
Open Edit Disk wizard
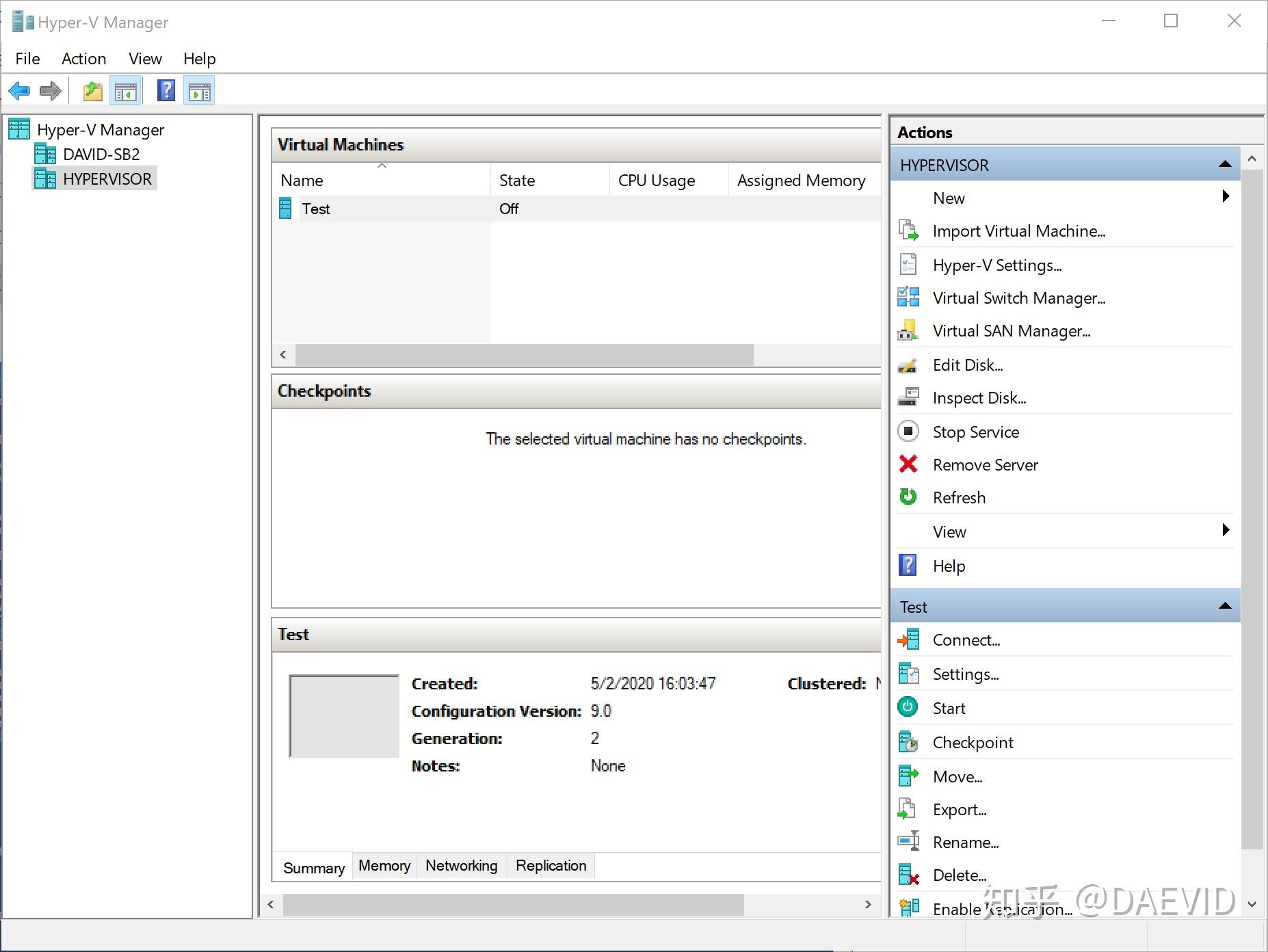point(968,365)
